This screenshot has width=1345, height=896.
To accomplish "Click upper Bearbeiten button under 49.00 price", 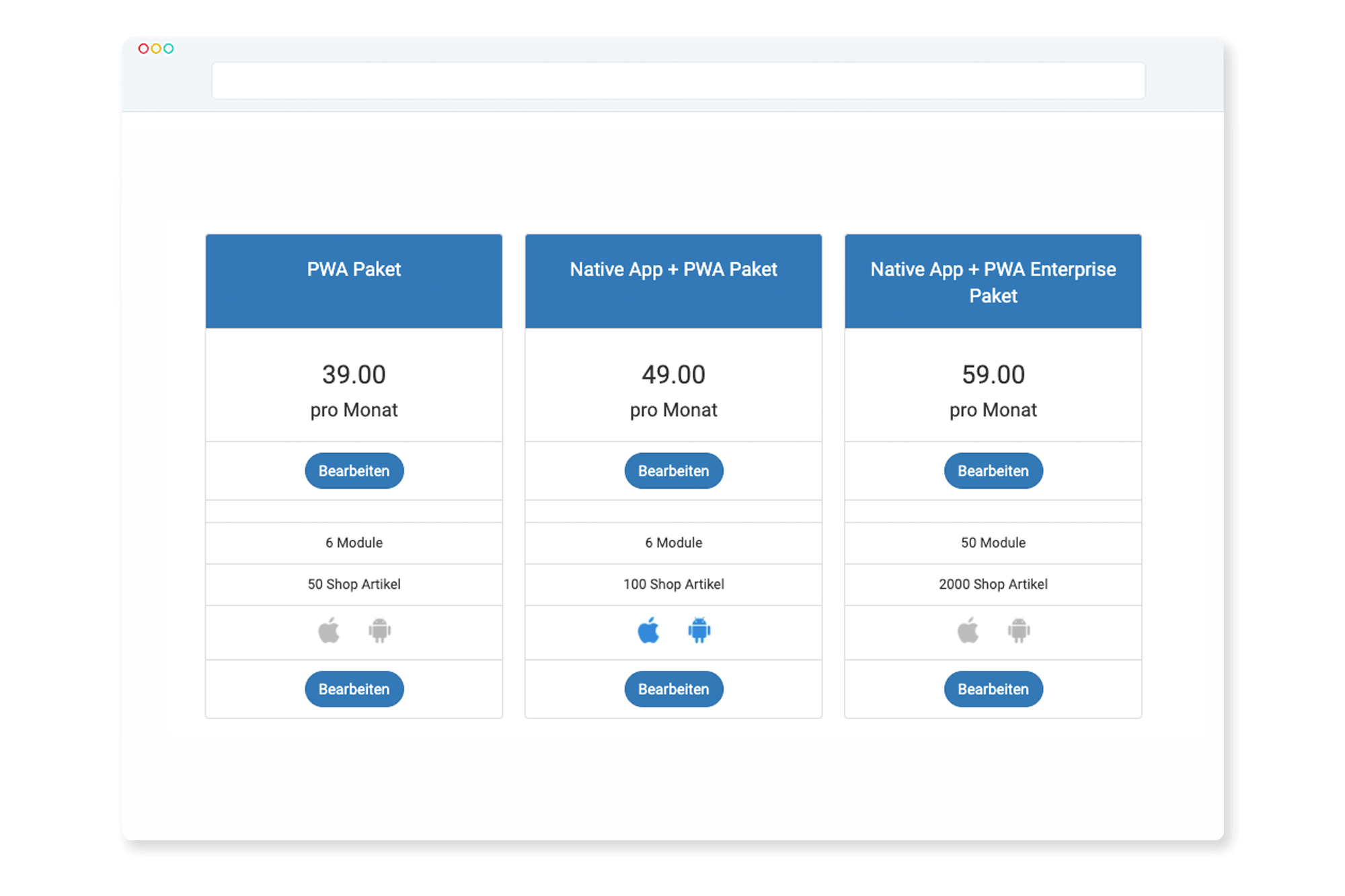I will [x=674, y=471].
